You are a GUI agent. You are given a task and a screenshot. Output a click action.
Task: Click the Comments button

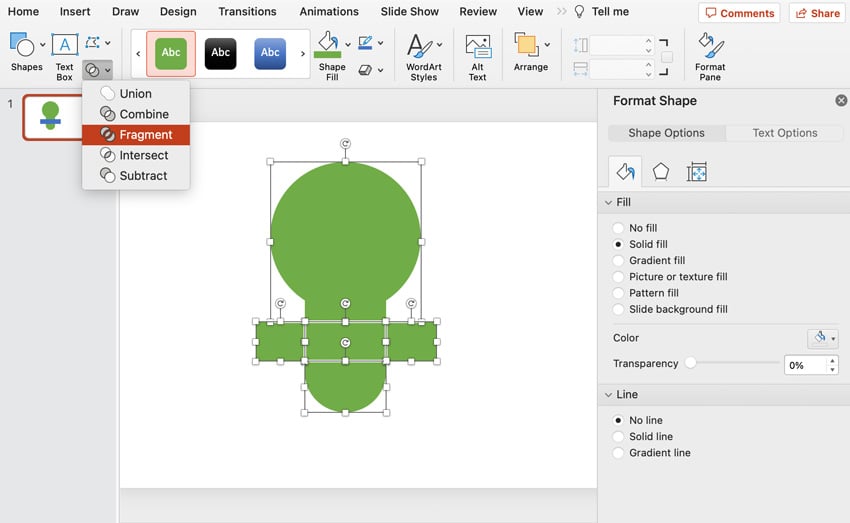click(739, 13)
